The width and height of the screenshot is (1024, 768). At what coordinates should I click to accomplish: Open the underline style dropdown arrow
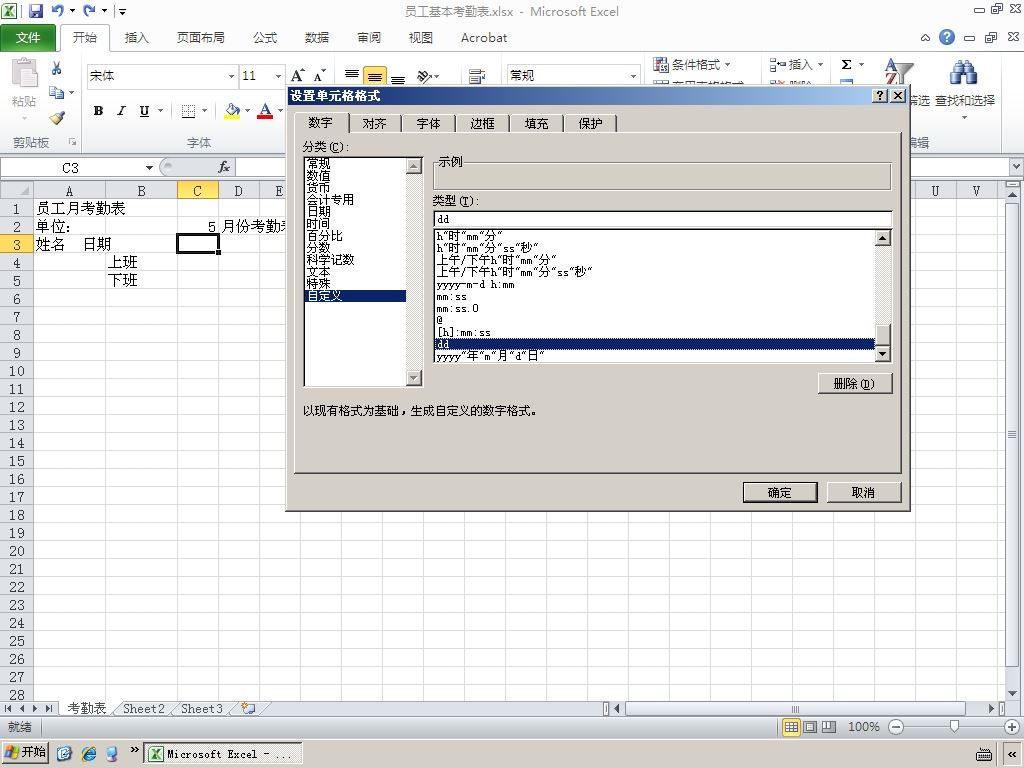tap(160, 111)
